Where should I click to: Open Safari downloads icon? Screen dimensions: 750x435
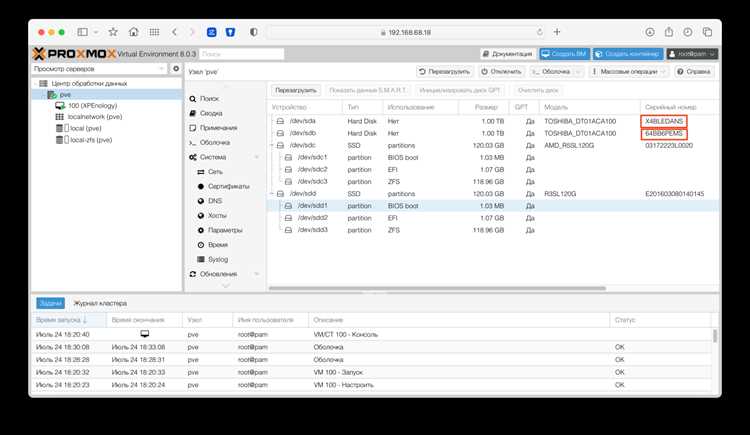coord(650,32)
